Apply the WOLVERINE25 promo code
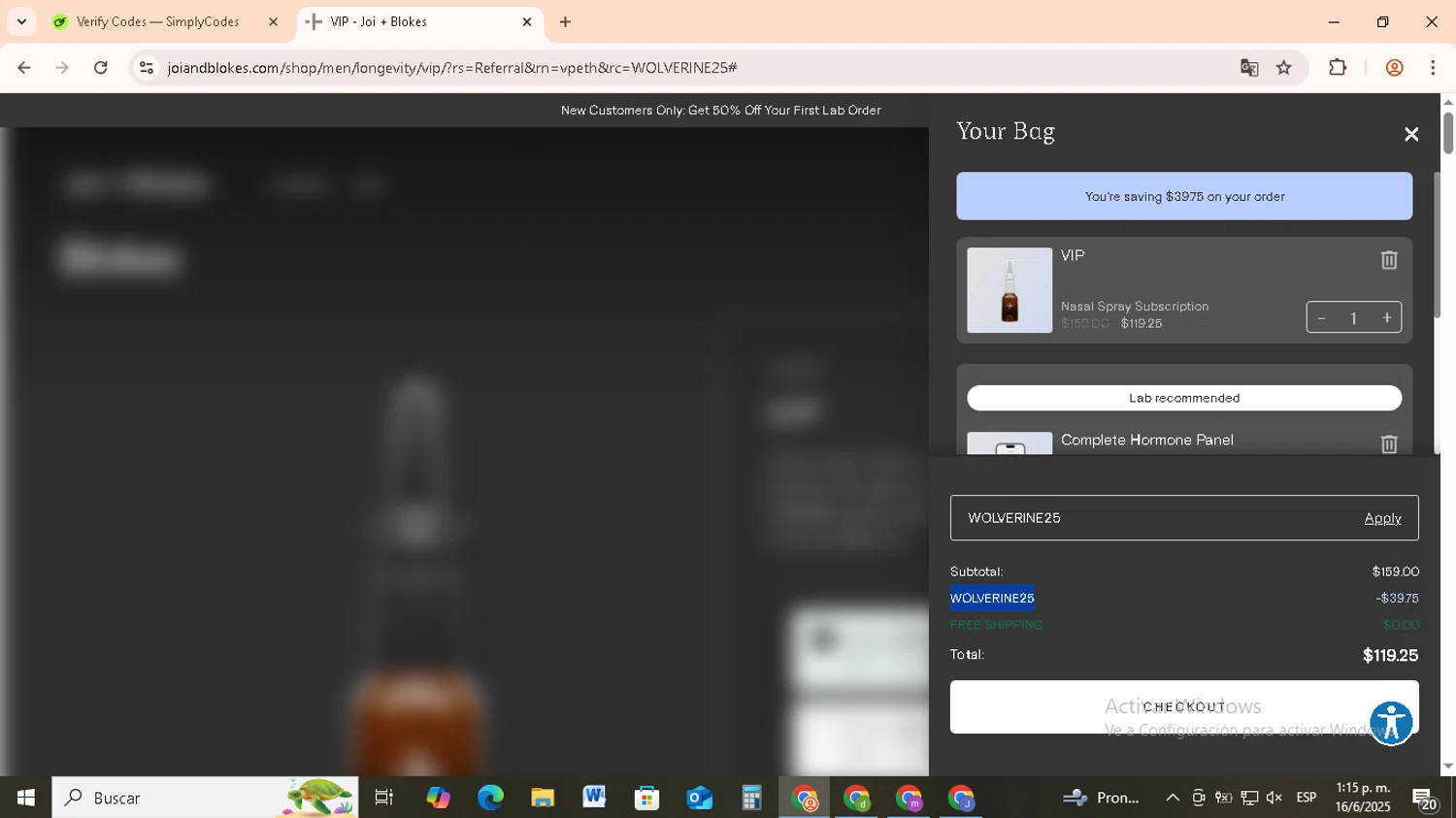Image resolution: width=1456 pixels, height=818 pixels. click(x=1382, y=518)
